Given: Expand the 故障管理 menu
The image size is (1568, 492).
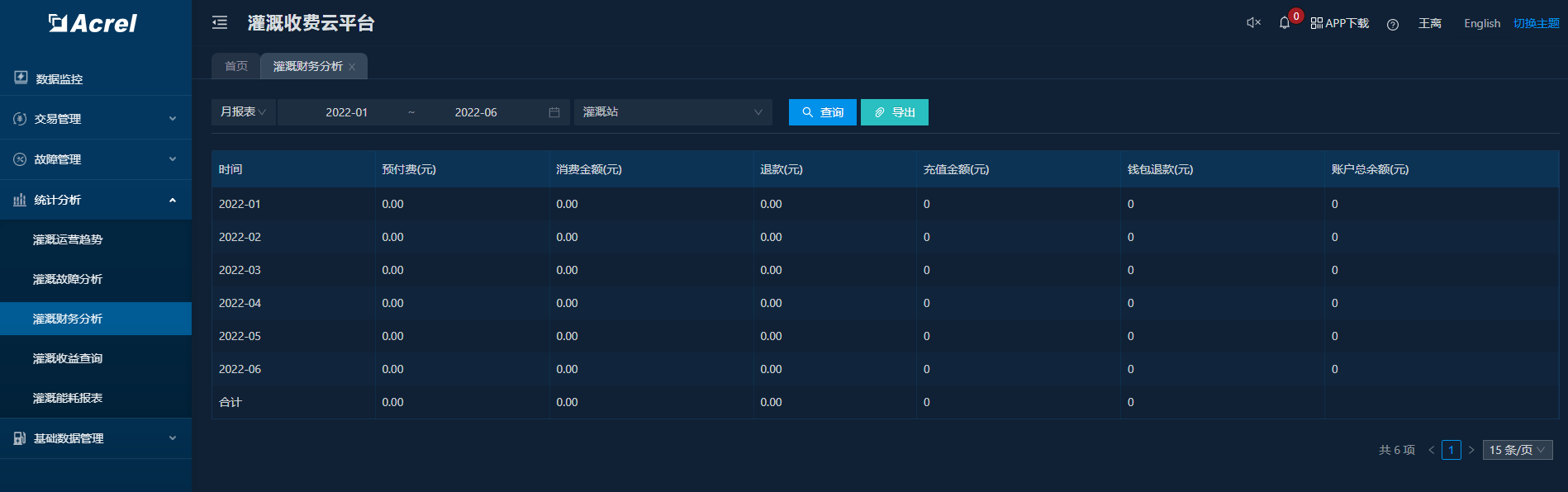Looking at the screenshot, I should [95, 159].
